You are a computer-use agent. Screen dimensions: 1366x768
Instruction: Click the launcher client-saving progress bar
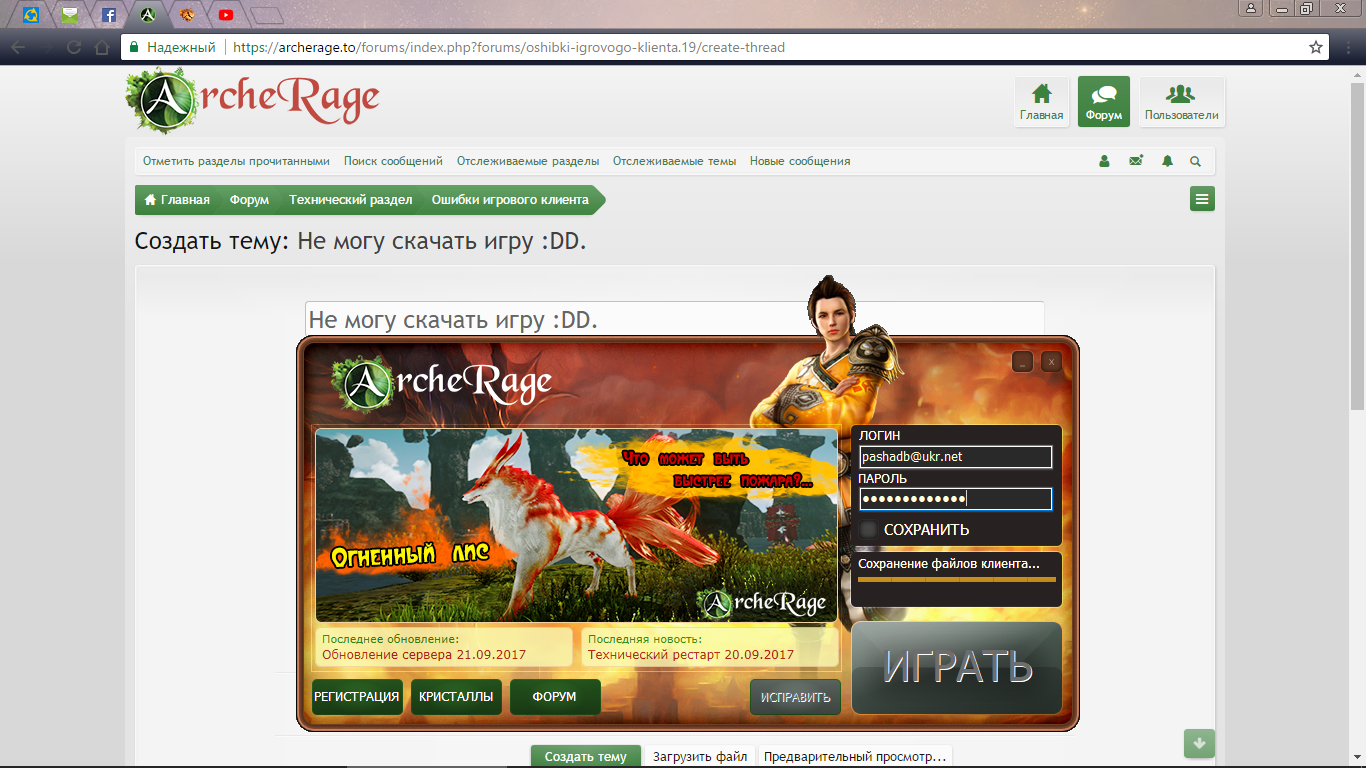pyautogui.click(x=957, y=579)
